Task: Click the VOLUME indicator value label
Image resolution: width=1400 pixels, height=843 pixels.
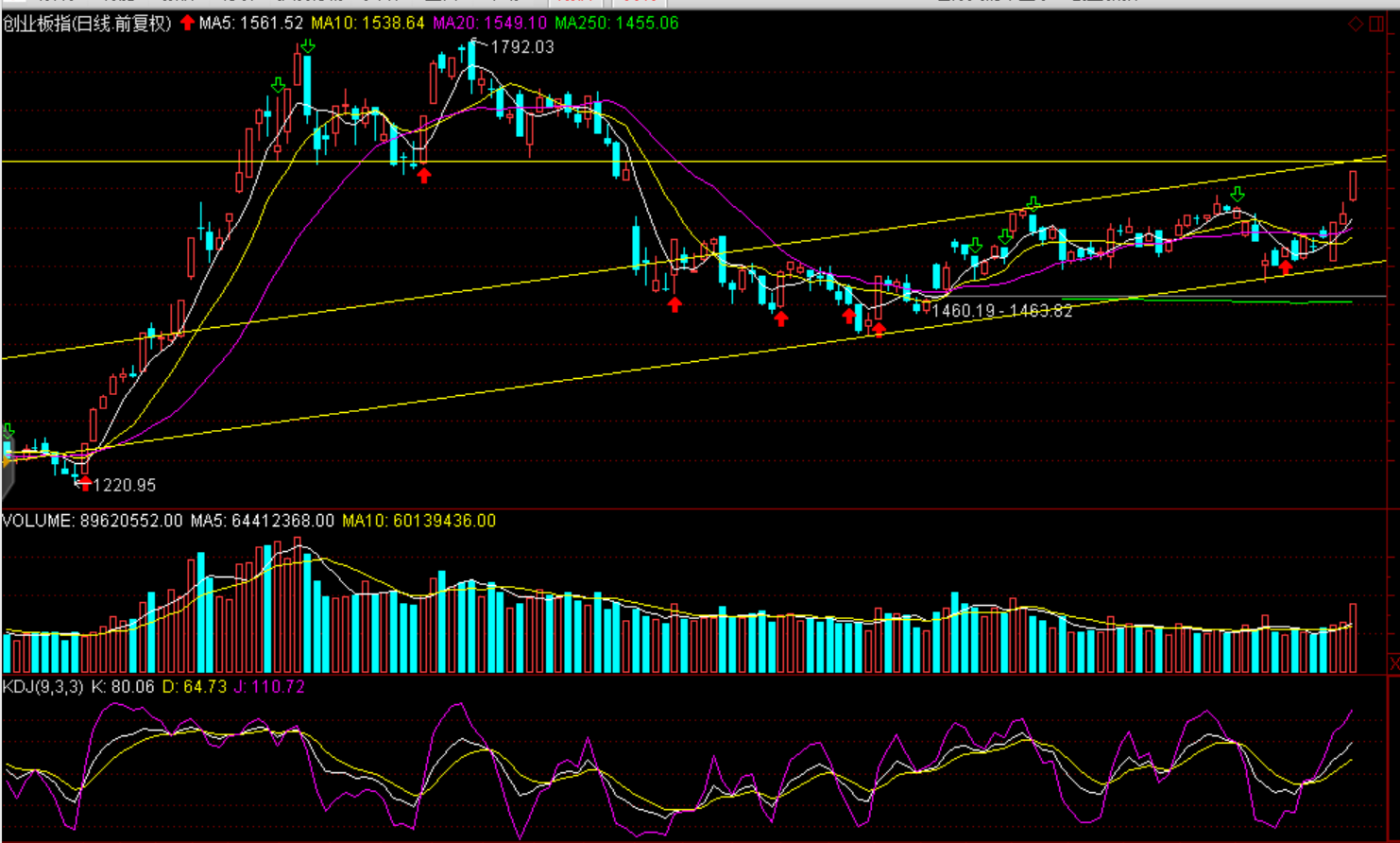Action: coord(92,521)
